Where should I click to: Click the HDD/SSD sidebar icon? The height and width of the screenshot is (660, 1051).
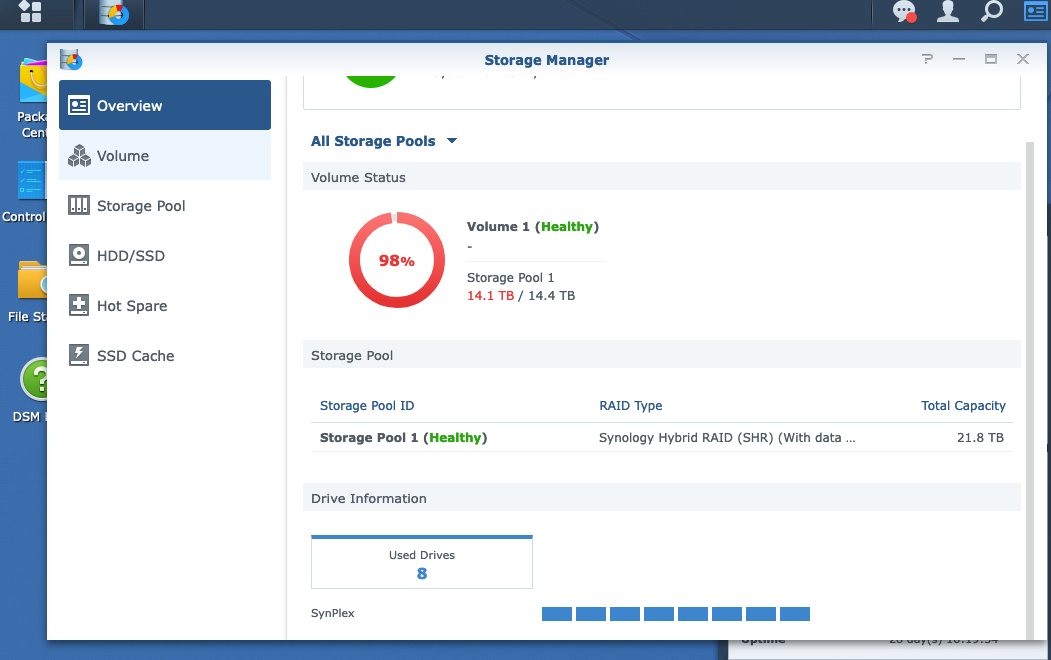79,256
